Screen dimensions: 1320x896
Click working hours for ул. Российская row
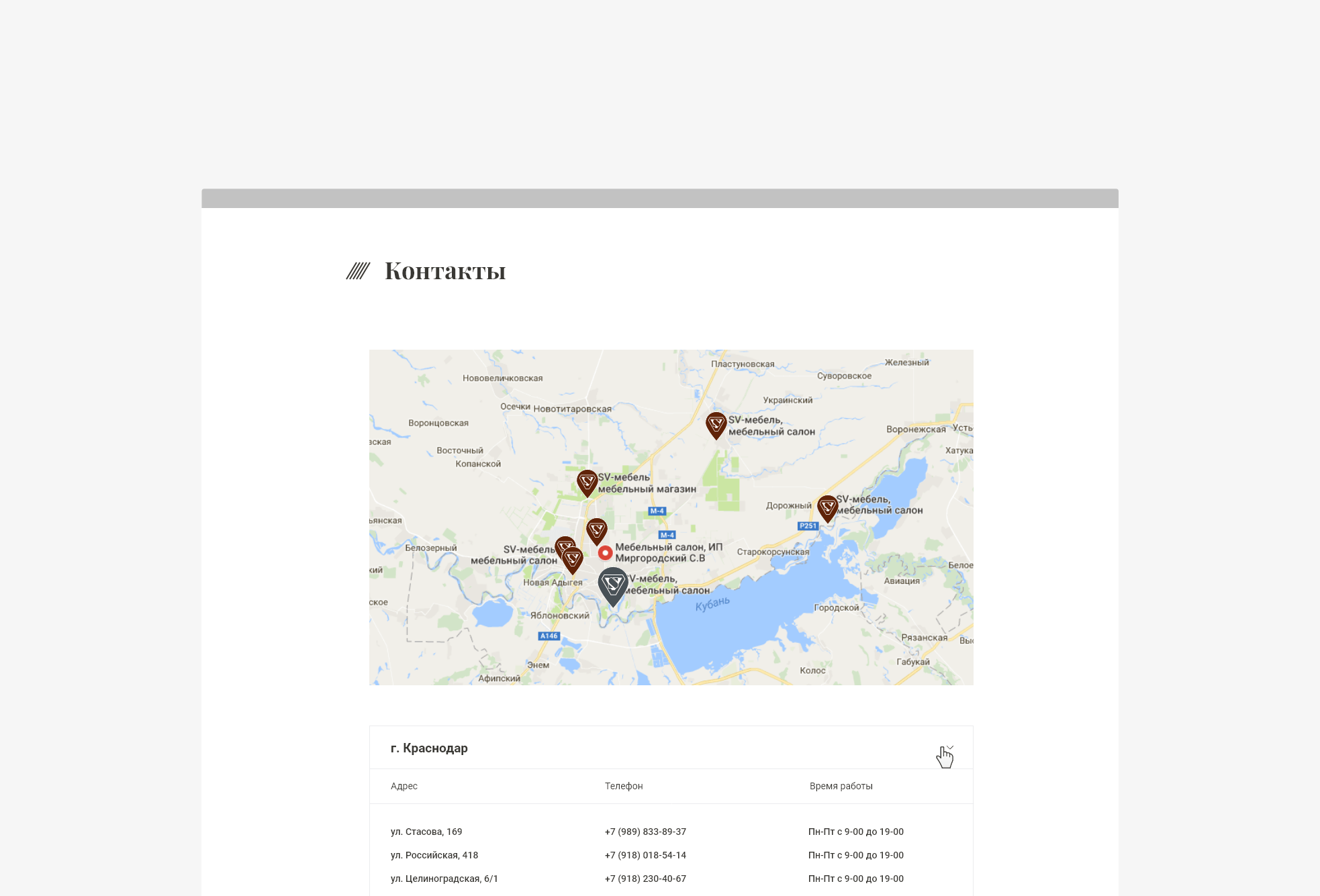tap(856, 855)
